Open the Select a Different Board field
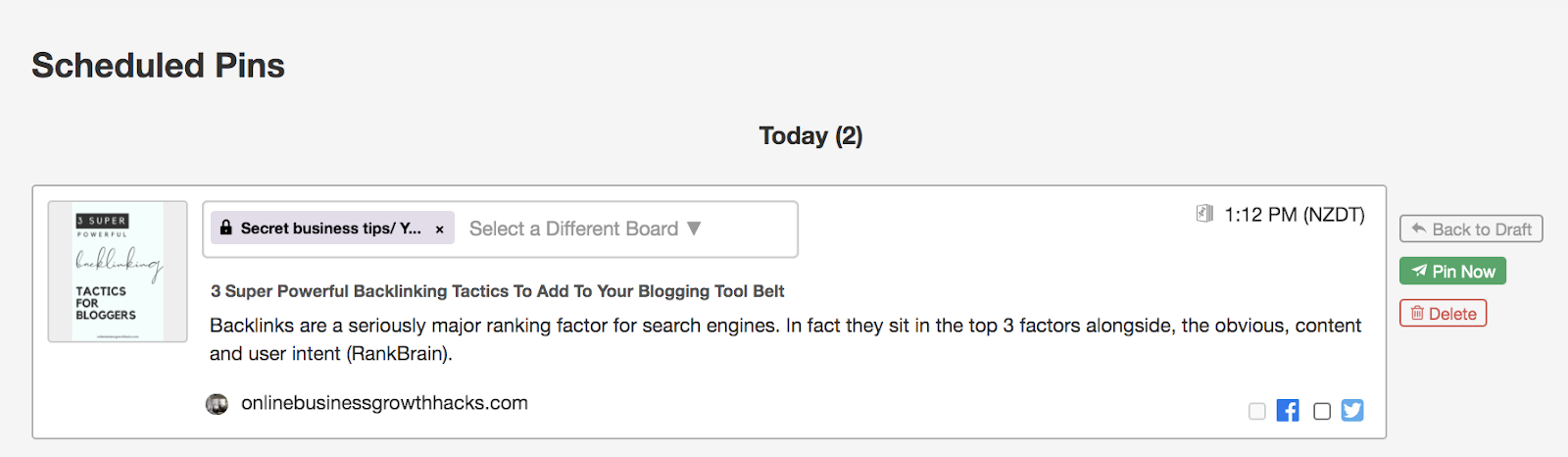 pos(573,228)
